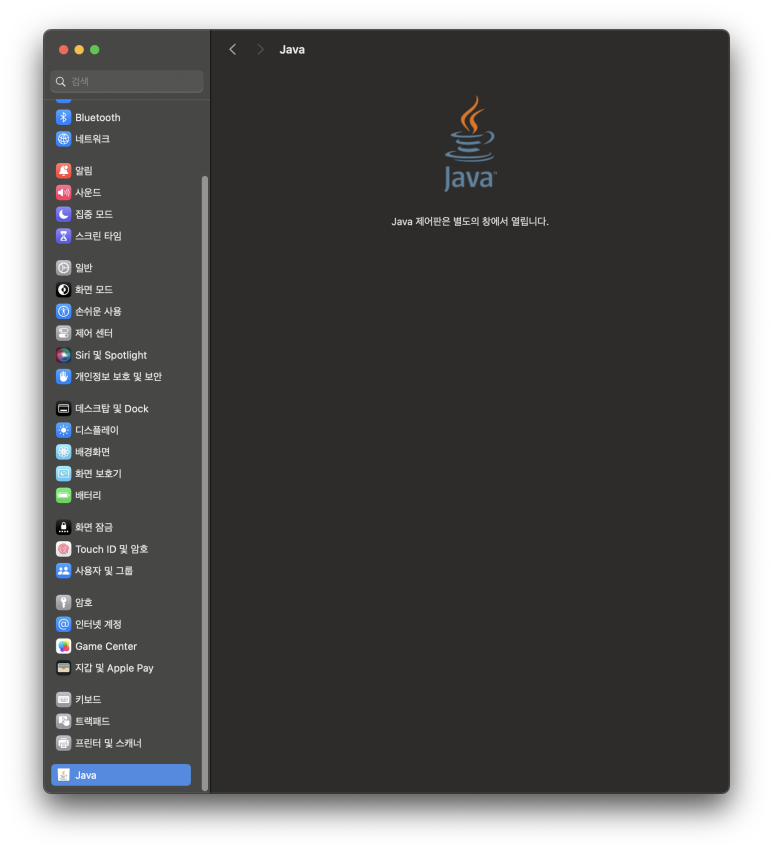Select the 알림 bell icon
This screenshot has height=851, width=773.
pos(64,170)
